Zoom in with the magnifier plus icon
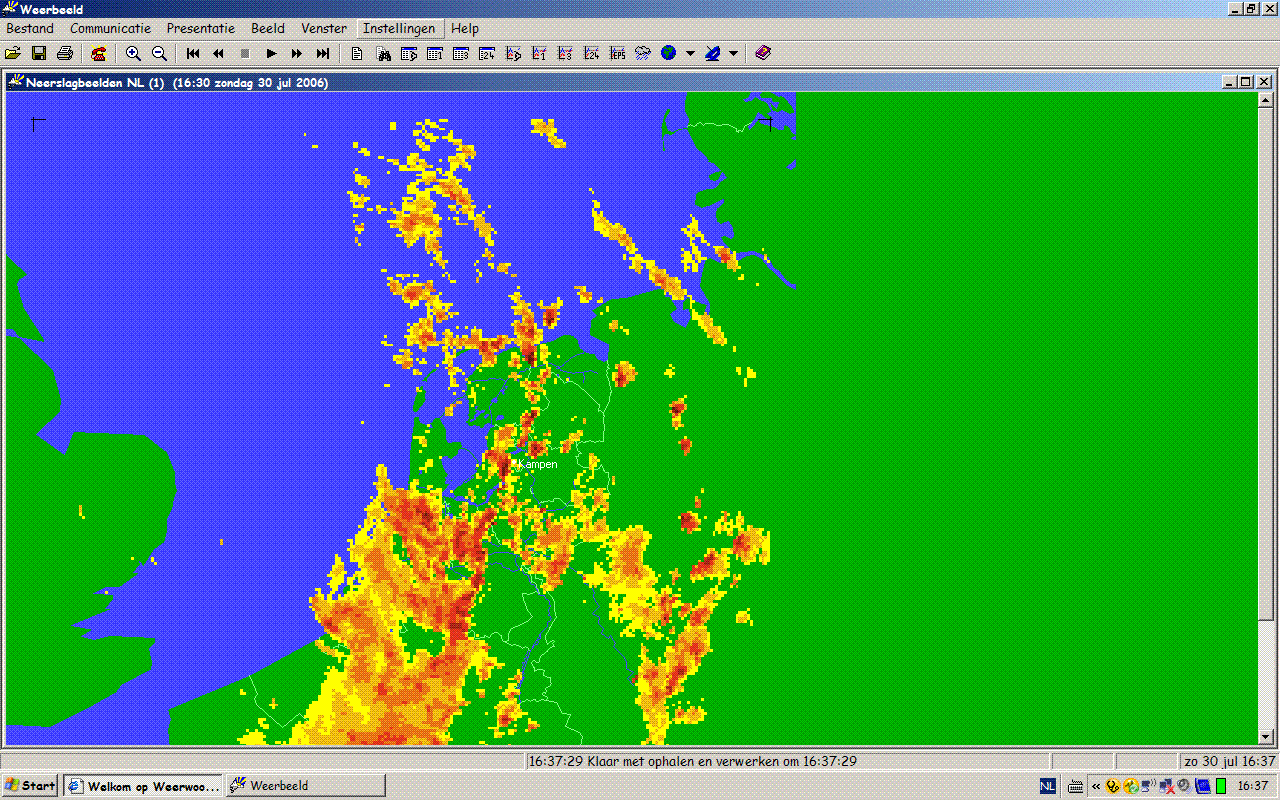The width and height of the screenshot is (1280, 800). [133, 53]
